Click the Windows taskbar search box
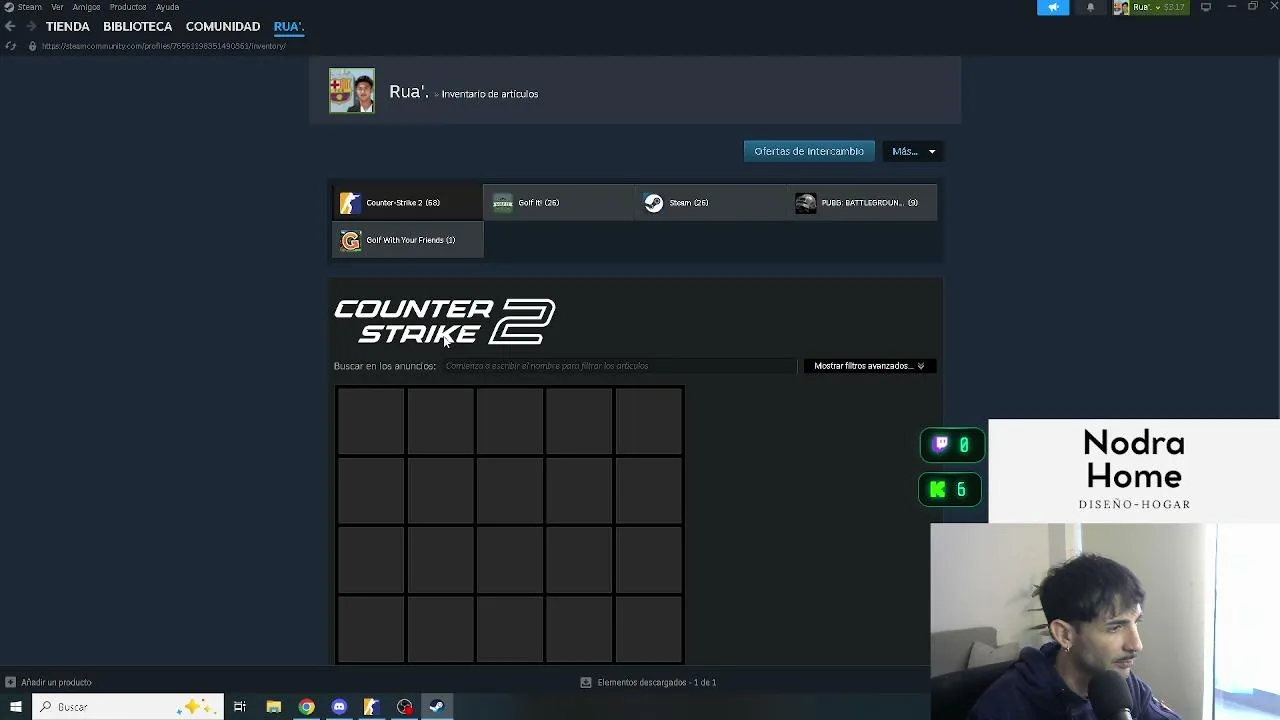Image resolution: width=1280 pixels, height=720 pixels. [x=127, y=707]
